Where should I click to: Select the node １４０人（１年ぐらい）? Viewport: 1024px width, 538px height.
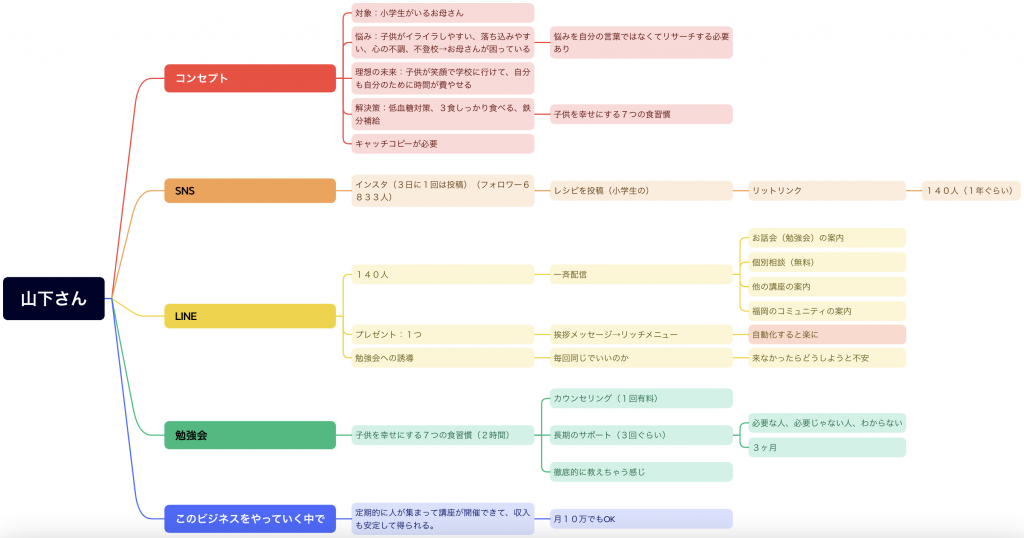coord(971,191)
